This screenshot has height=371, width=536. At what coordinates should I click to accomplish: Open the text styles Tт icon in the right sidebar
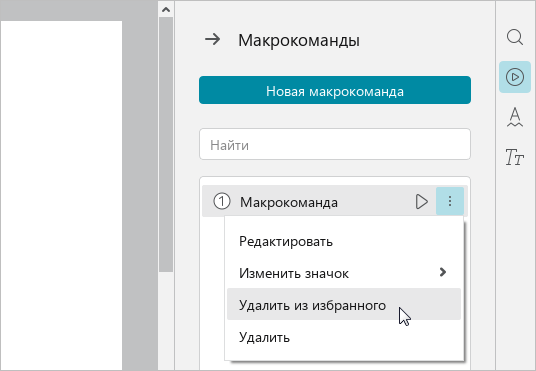(x=515, y=157)
